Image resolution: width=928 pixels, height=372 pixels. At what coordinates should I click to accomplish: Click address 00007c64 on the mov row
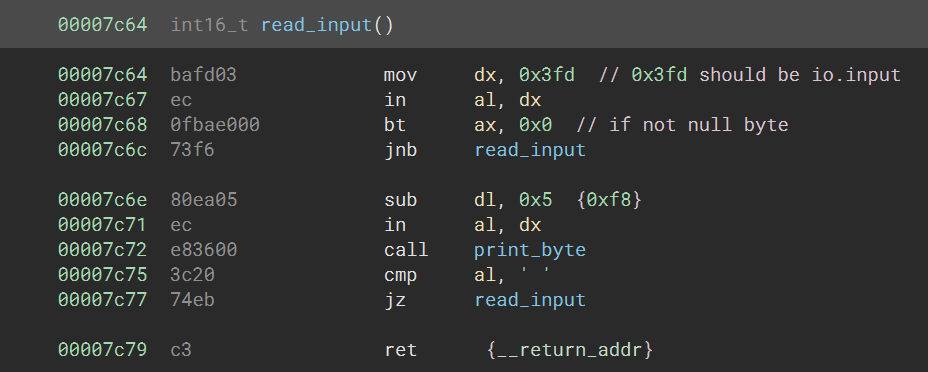102,75
